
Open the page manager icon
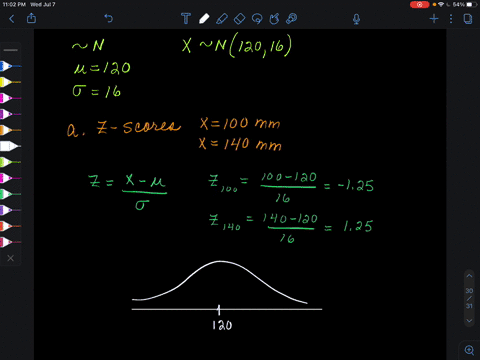[x=468, y=19]
